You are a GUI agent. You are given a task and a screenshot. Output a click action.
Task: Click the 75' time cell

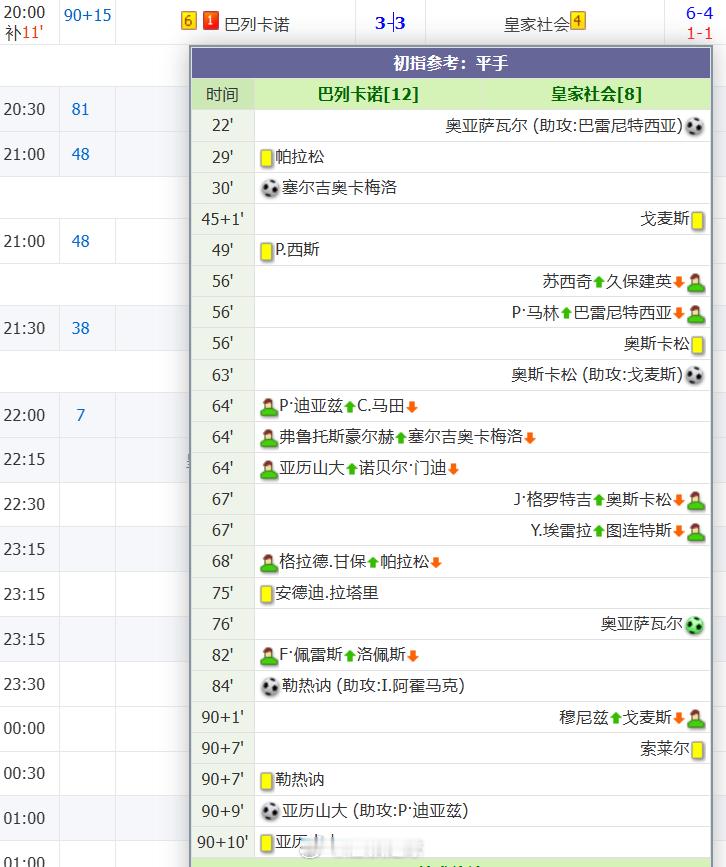(222, 593)
